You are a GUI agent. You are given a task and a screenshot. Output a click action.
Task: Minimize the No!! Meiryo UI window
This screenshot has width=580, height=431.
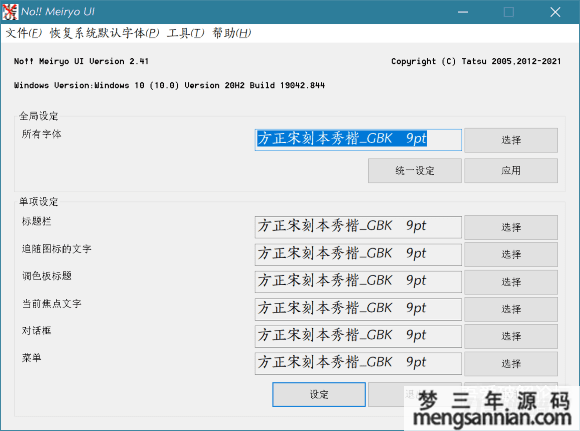point(463,12)
